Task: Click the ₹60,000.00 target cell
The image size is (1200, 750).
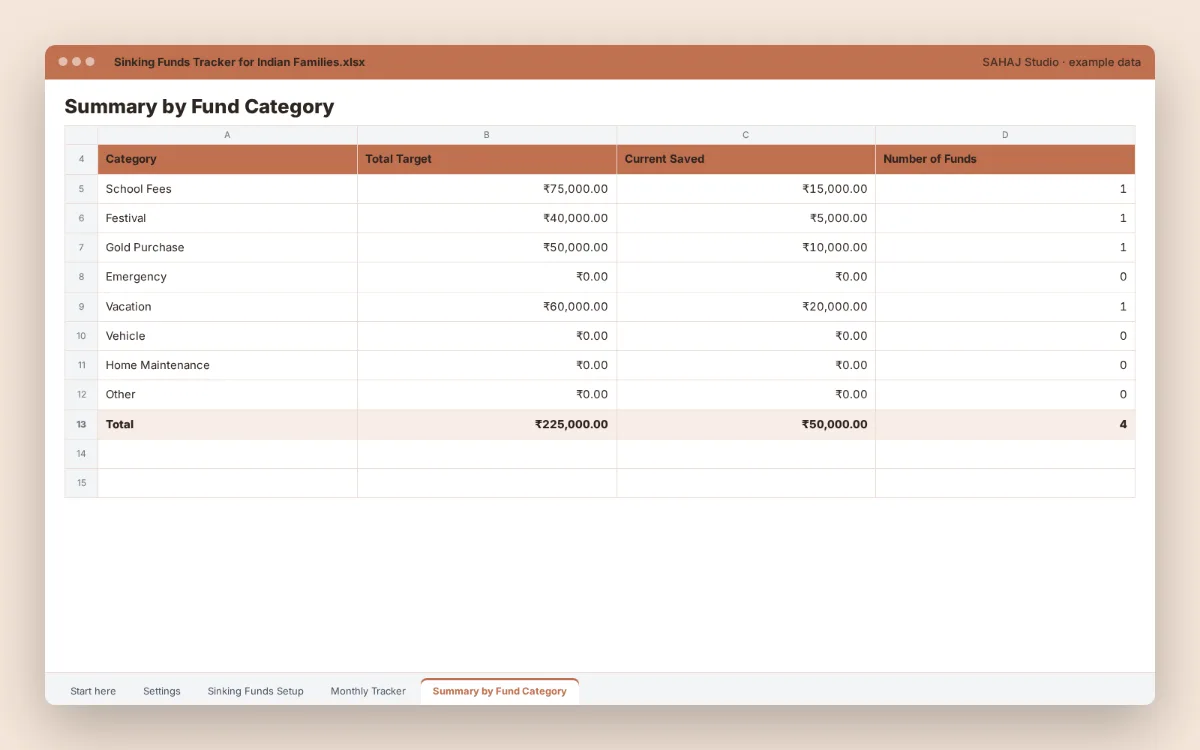Action: (x=487, y=306)
